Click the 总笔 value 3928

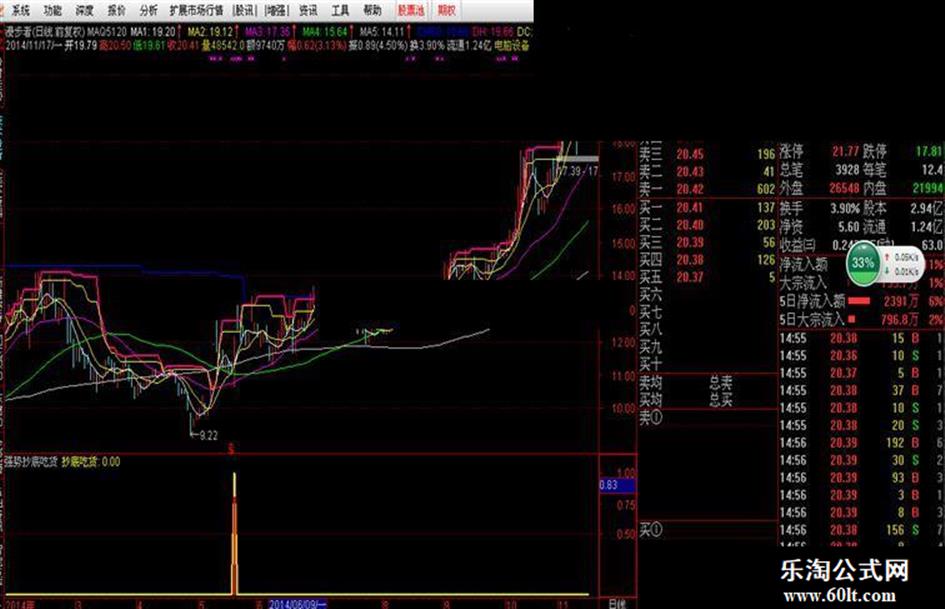tap(847, 170)
